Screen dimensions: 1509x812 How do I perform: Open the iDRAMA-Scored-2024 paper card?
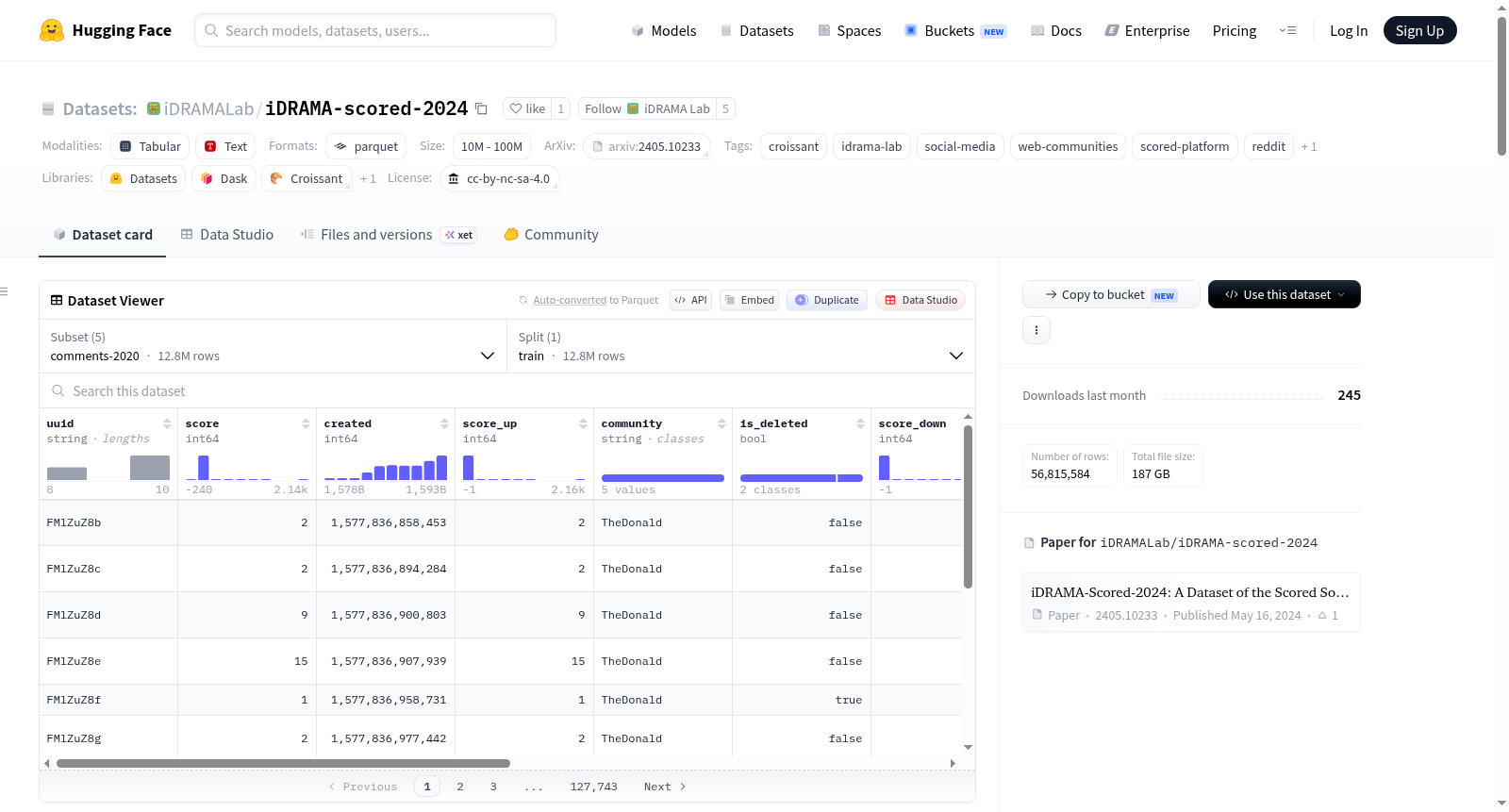[1191, 603]
